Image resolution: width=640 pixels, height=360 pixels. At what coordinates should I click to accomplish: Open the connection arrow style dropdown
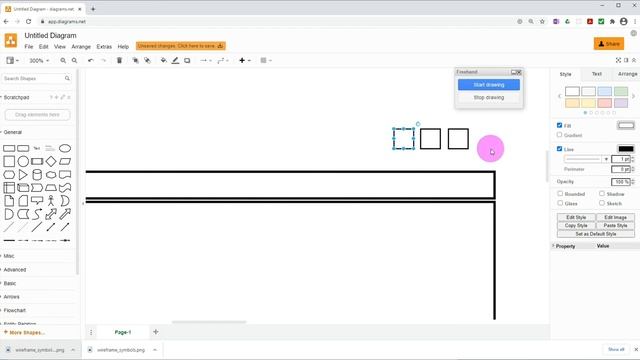point(205,60)
